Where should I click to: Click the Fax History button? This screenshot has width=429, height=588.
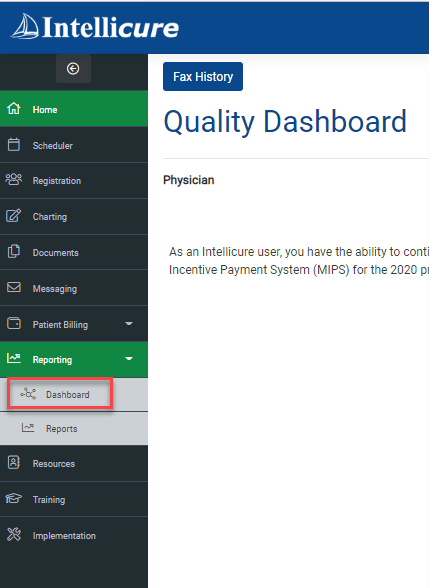click(x=203, y=76)
